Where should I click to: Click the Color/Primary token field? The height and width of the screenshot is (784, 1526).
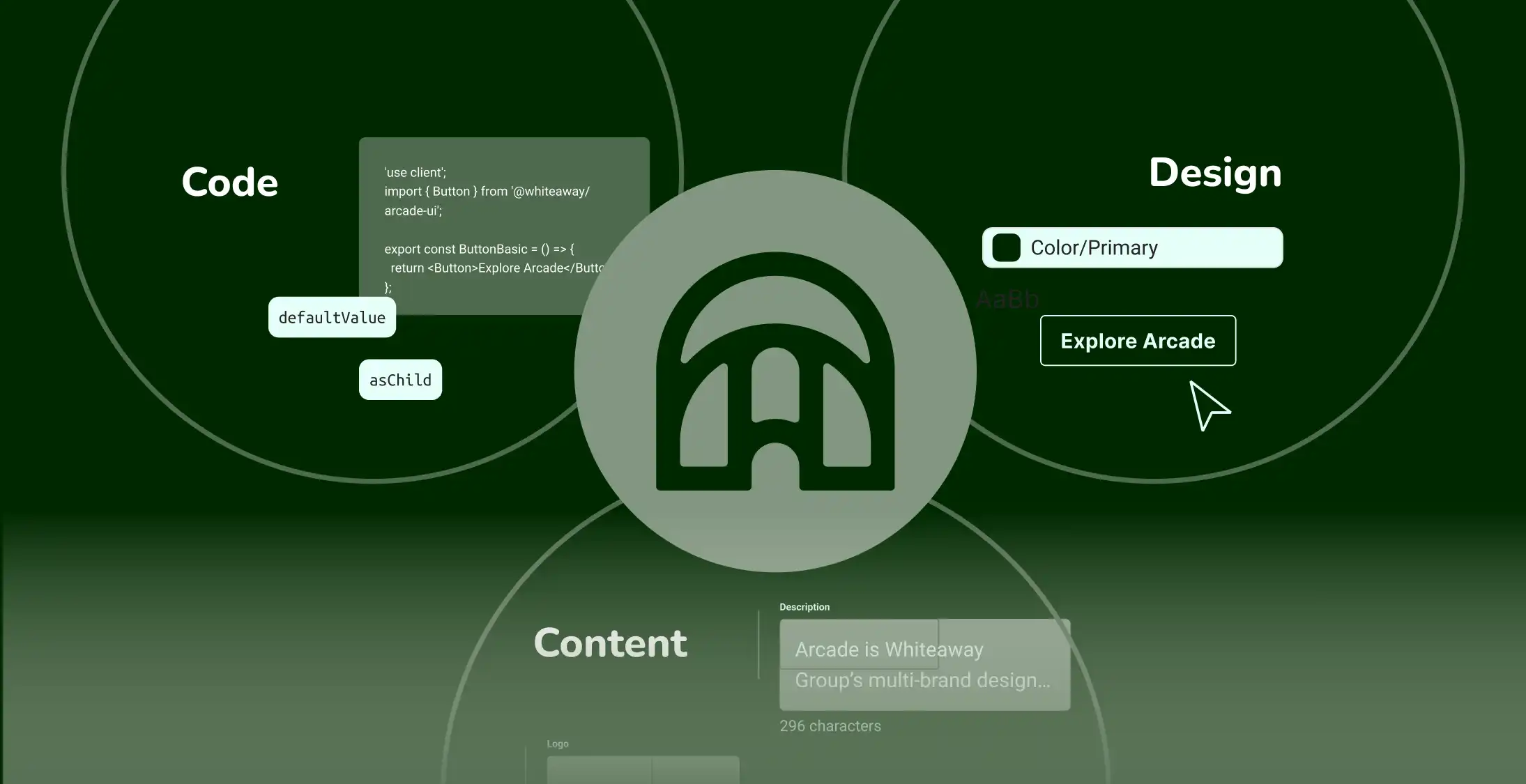1132,247
